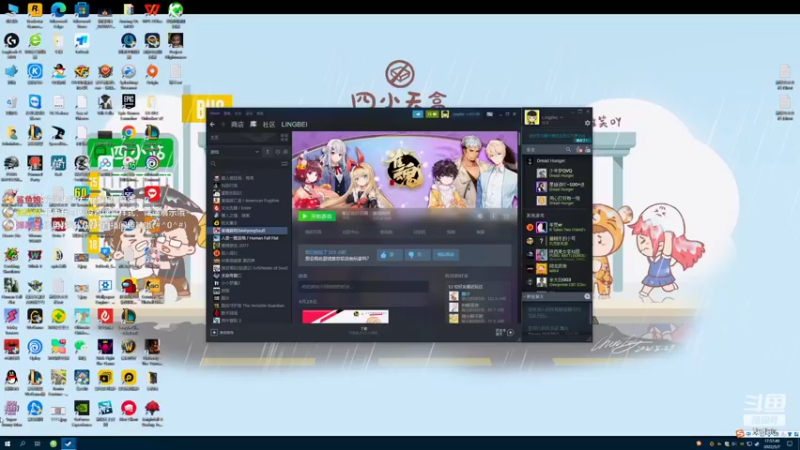This screenshot has width=800, height=450.
Task: Open game settings gear icon
Action: [x=480, y=216]
